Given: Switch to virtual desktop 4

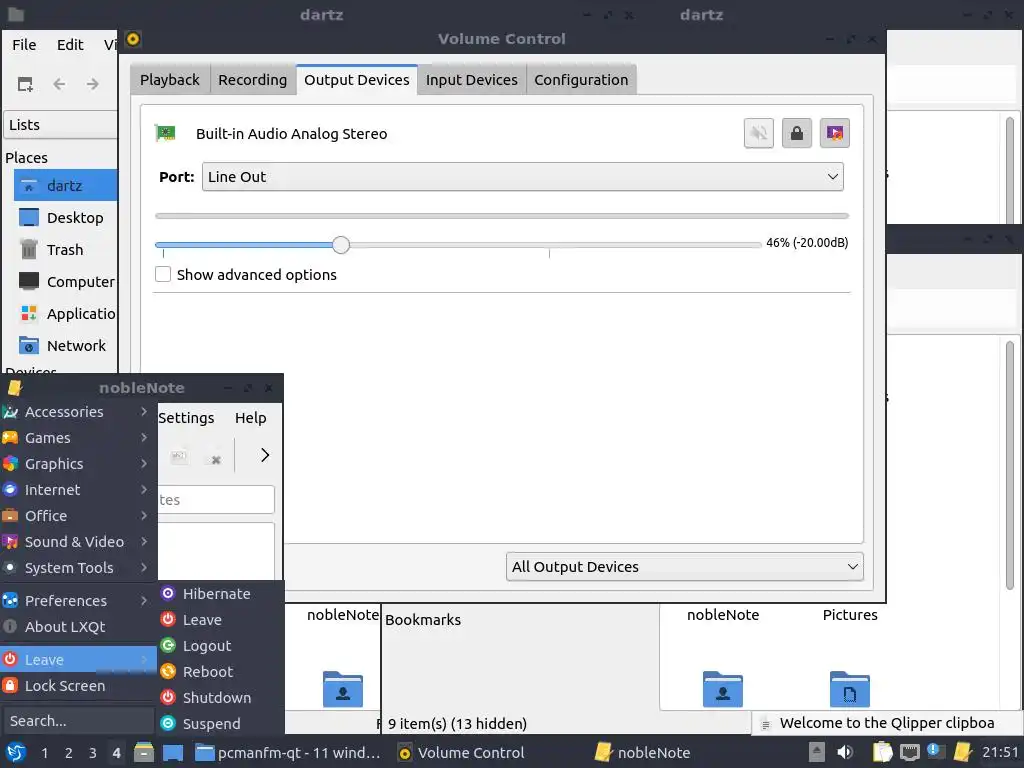Looking at the screenshot, I should point(116,753).
